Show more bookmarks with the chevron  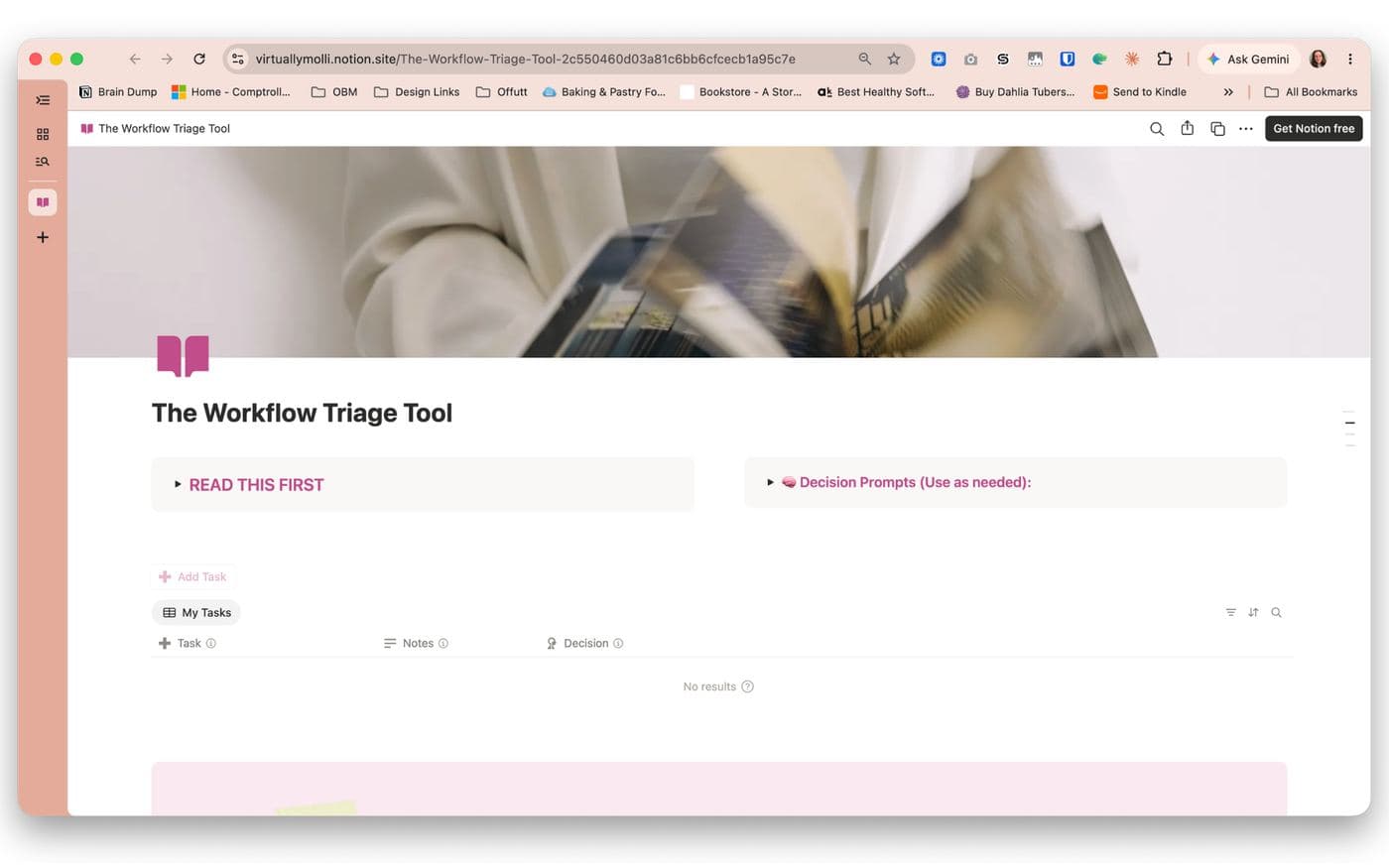click(1228, 92)
